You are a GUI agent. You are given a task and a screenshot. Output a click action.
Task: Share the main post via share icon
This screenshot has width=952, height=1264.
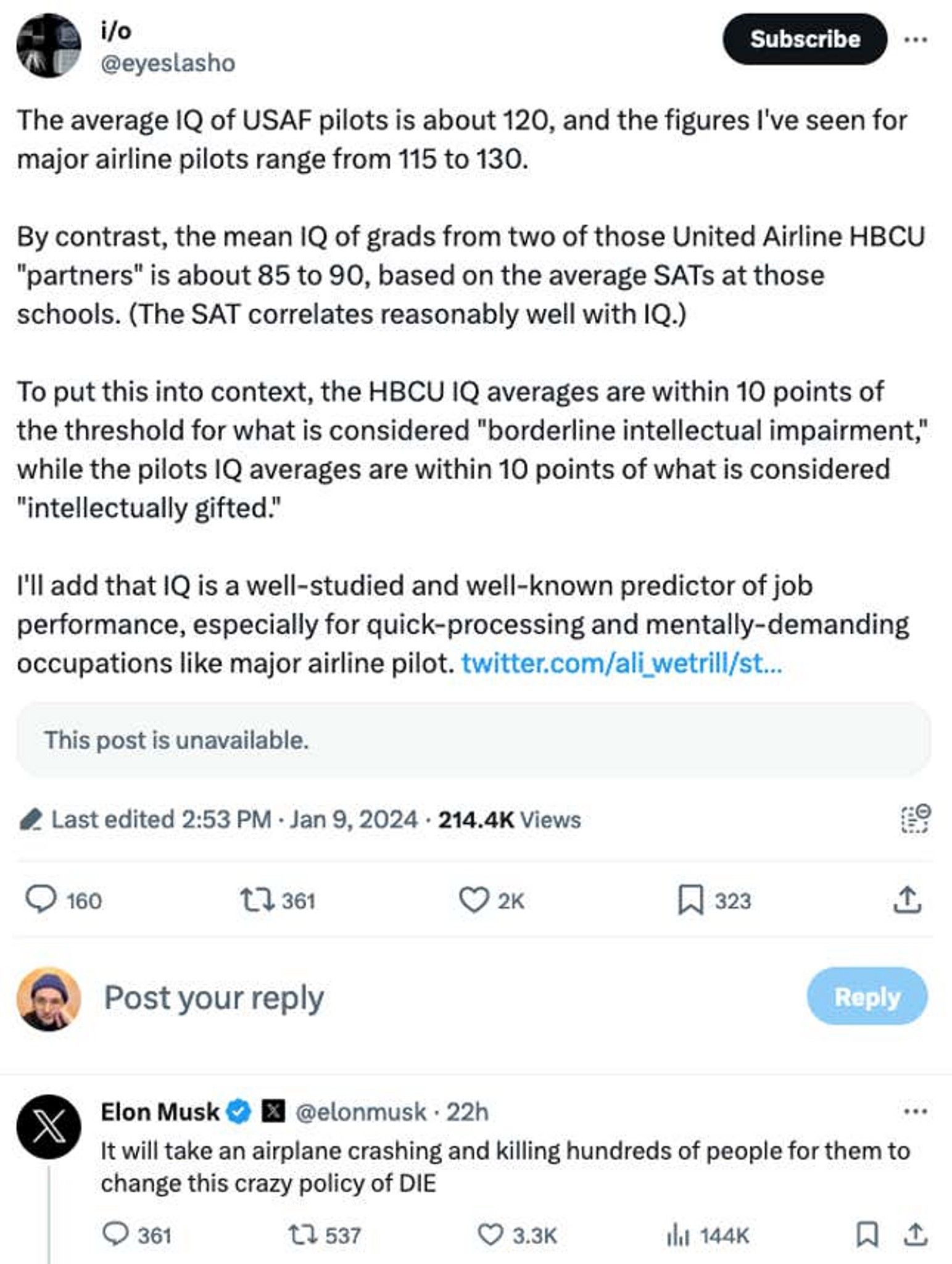(x=908, y=900)
